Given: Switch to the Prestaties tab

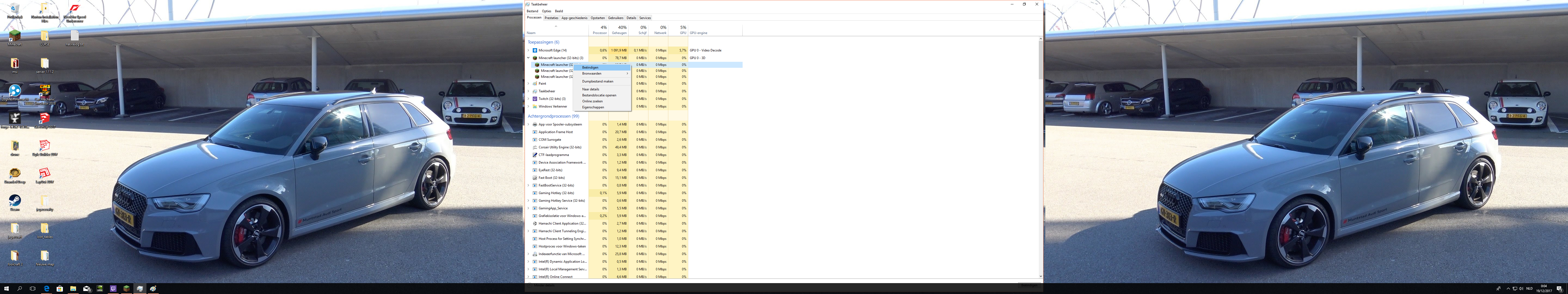Looking at the screenshot, I should (x=551, y=18).
